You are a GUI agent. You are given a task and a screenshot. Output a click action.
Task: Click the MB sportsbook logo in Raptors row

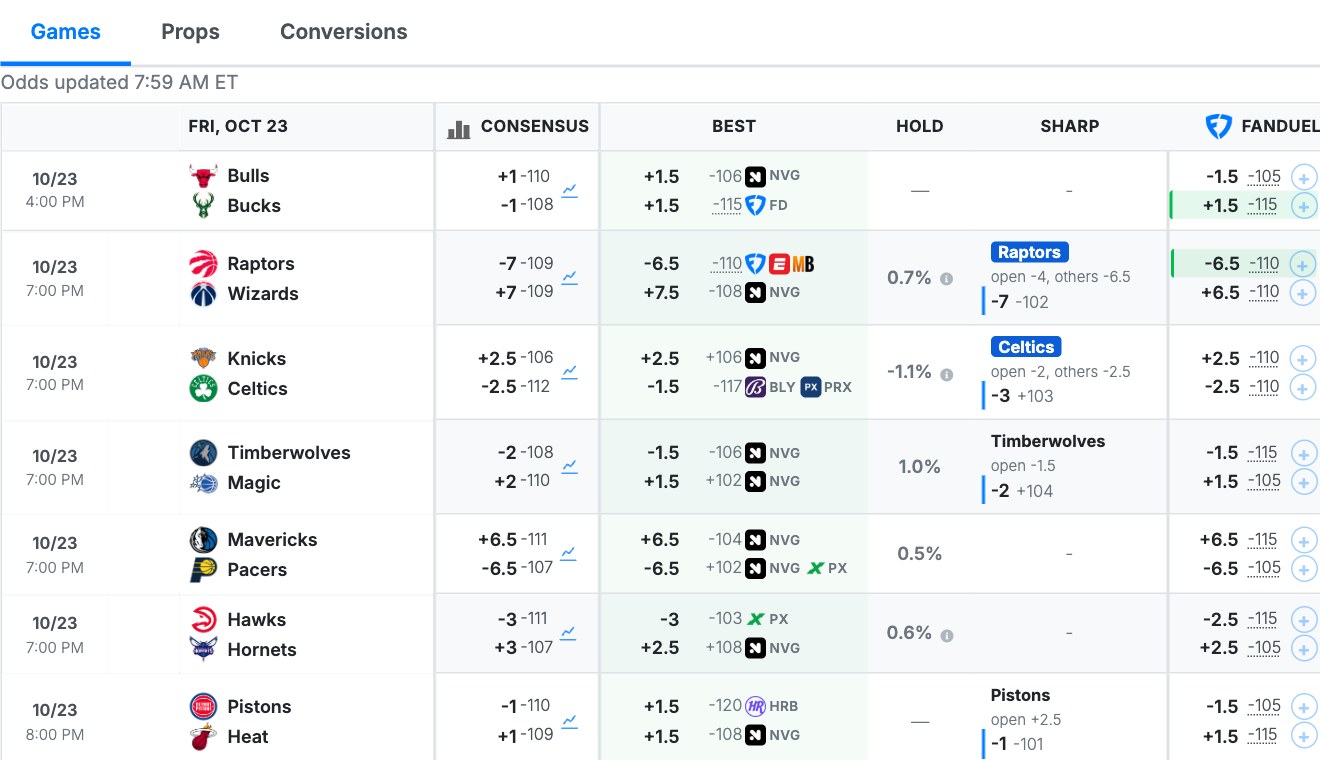[x=803, y=264]
